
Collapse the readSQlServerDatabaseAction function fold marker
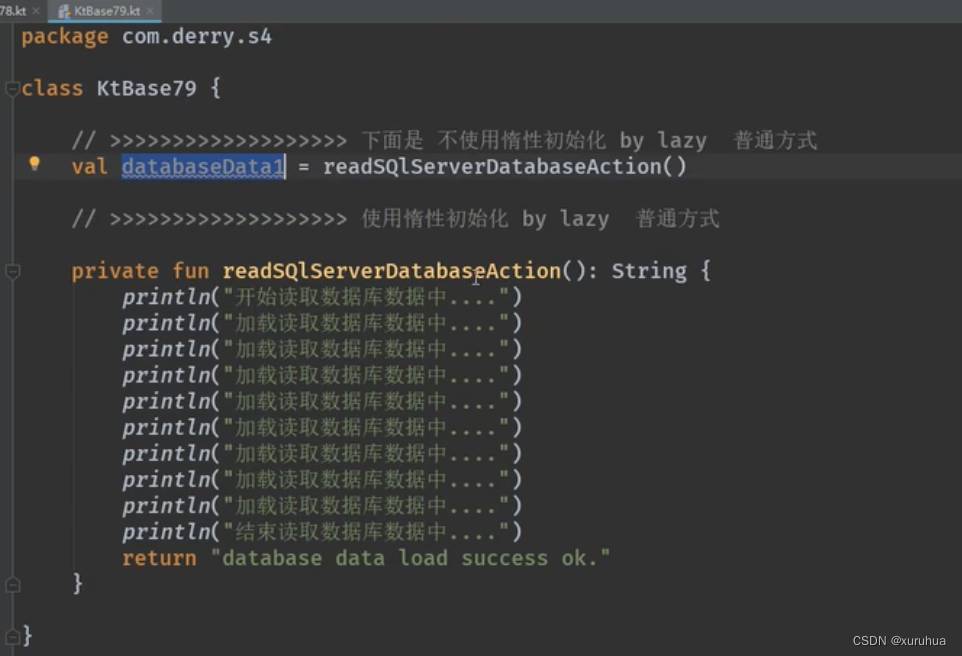pyautogui.click(x=12, y=271)
